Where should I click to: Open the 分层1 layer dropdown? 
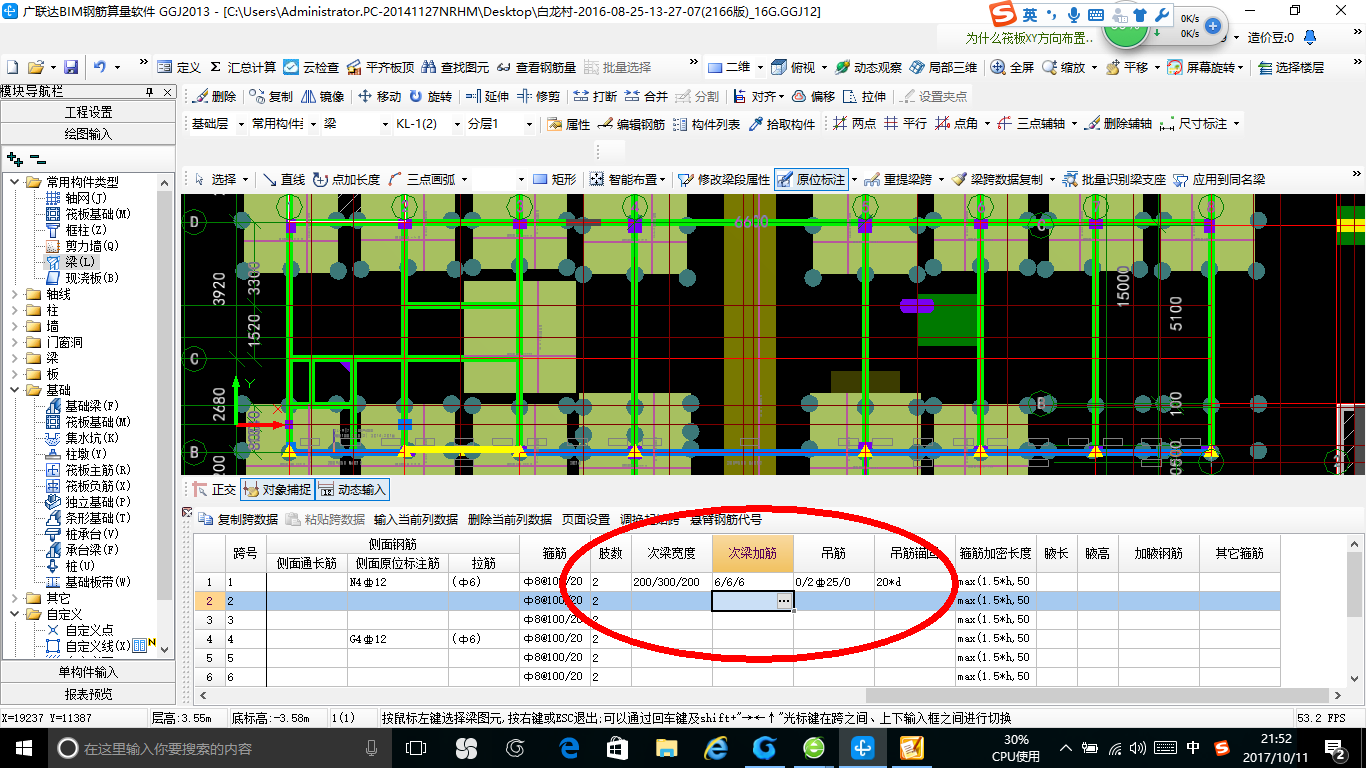(527, 124)
